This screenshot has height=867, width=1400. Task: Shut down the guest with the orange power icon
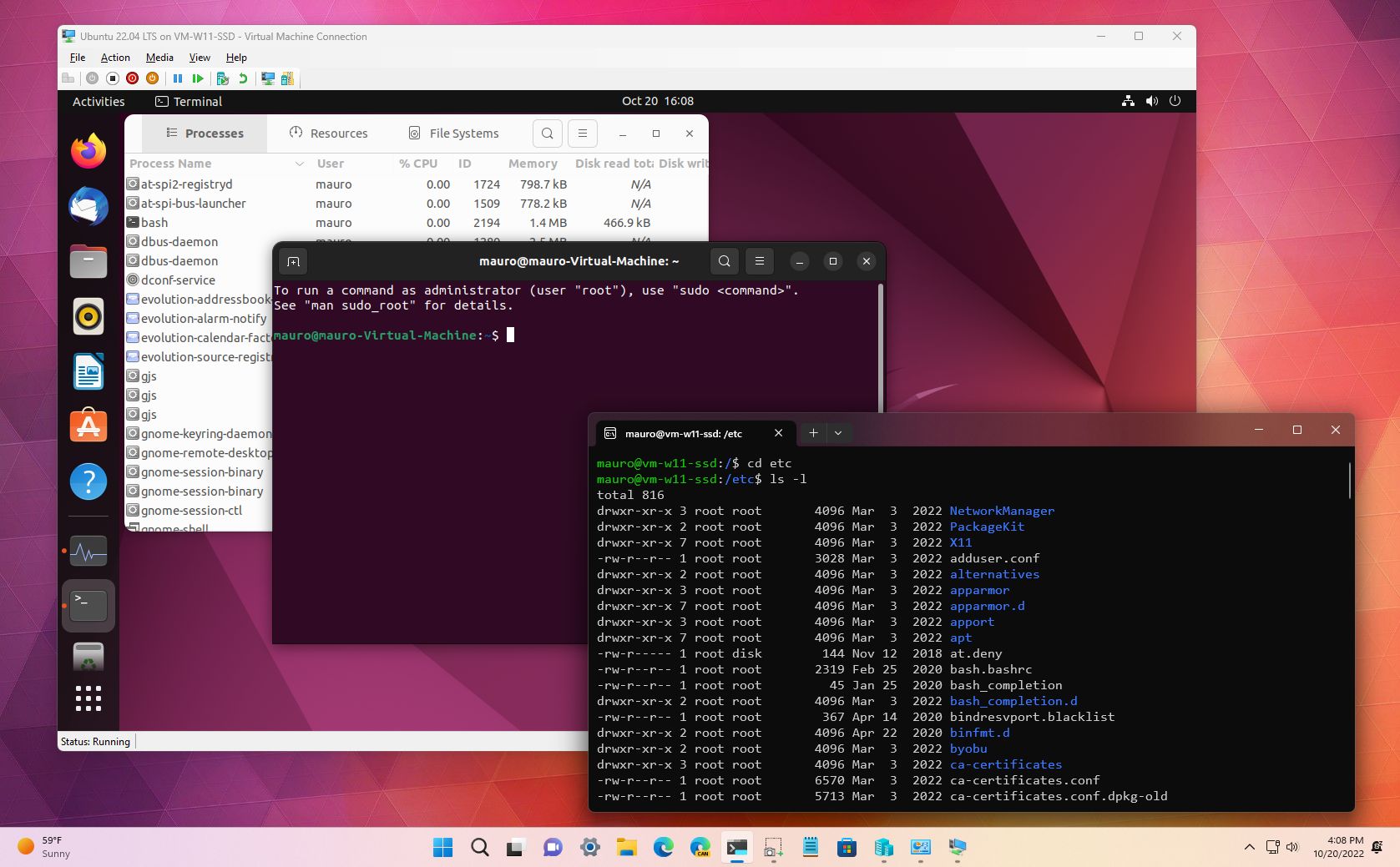pyautogui.click(x=152, y=78)
